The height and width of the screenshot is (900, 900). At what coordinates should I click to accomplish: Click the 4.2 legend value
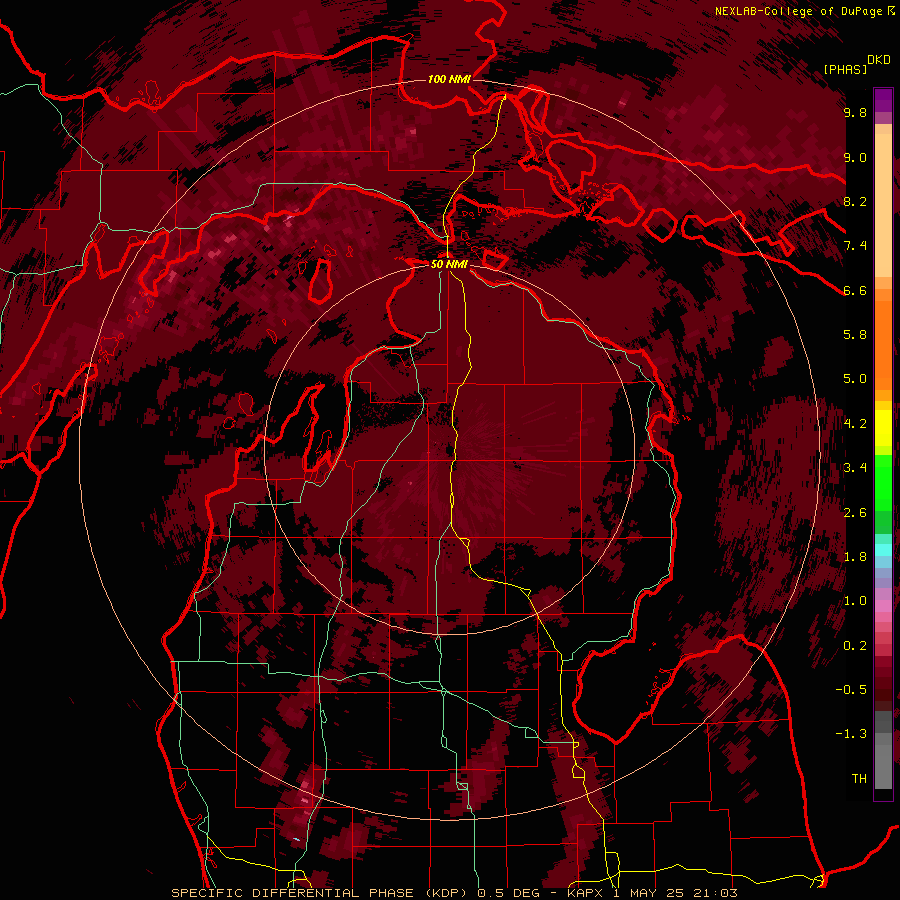855,424
